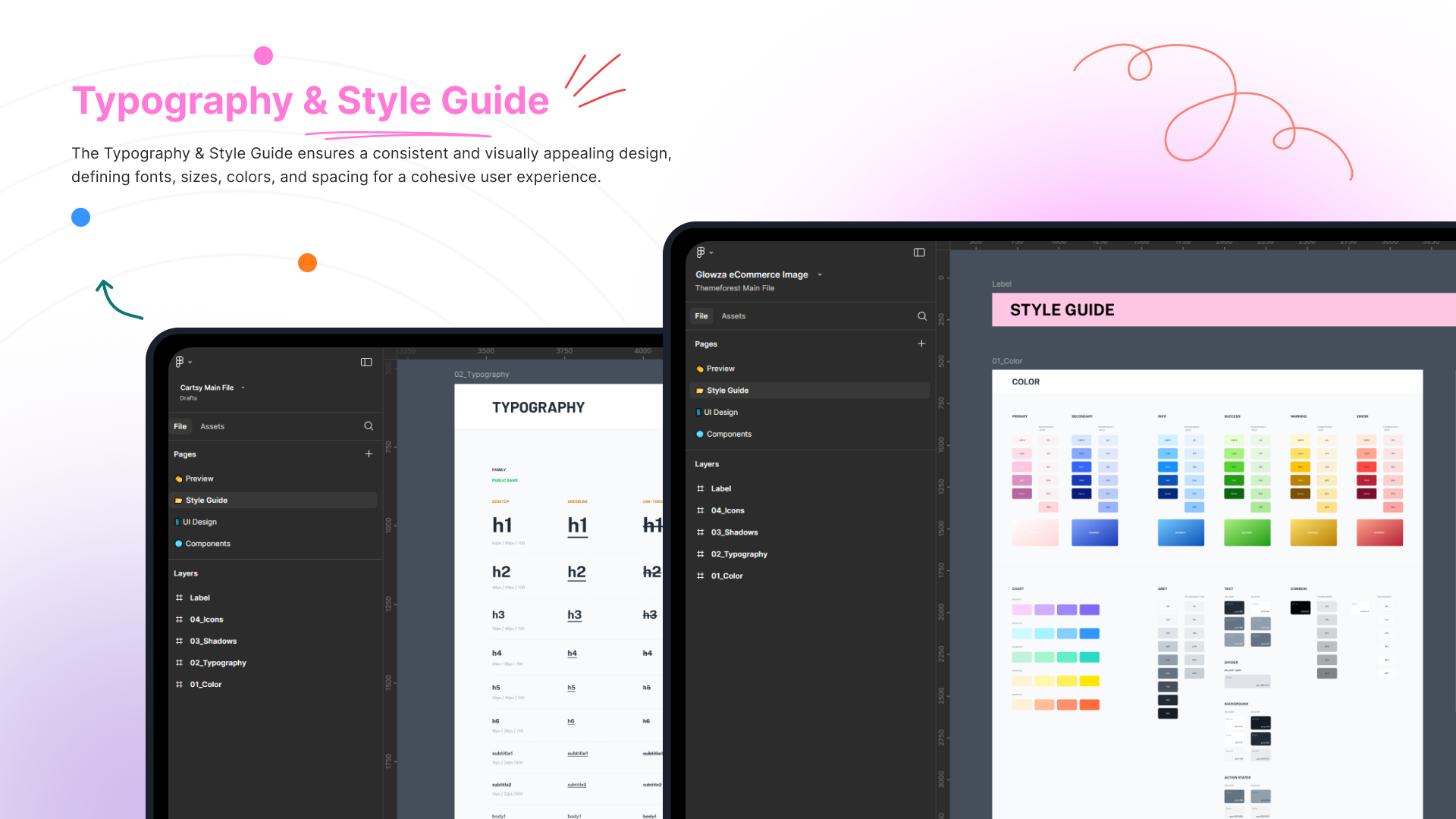Expand the chevron next to the Figma logo

point(711,253)
